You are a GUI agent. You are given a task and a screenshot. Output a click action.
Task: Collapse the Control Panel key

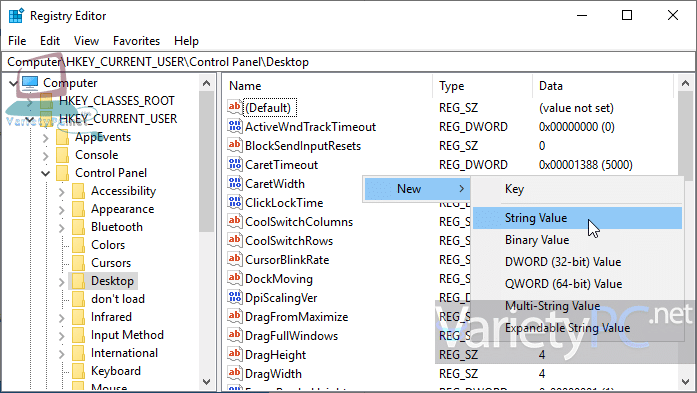pyautogui.click(x=45, y=173)
